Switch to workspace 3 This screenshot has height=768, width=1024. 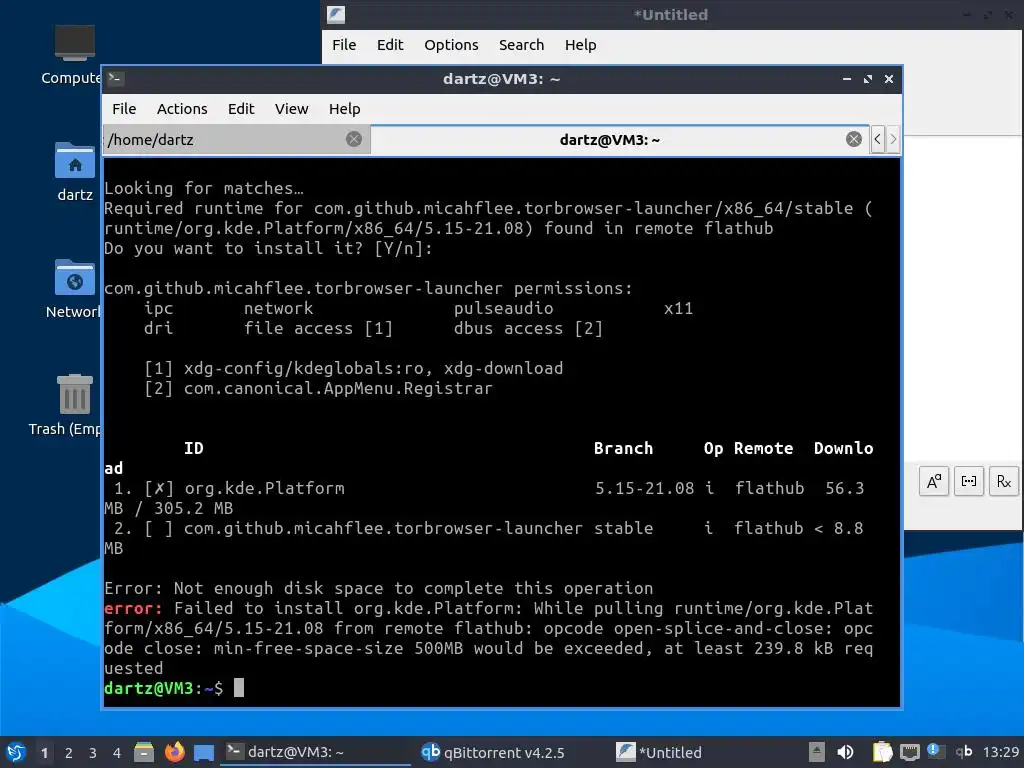click(x=93, y=753)
